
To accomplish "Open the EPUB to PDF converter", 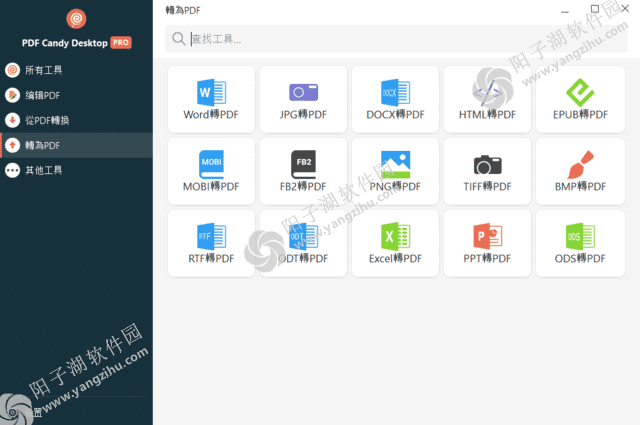I will pyautogui.click(x=580, y=99).
